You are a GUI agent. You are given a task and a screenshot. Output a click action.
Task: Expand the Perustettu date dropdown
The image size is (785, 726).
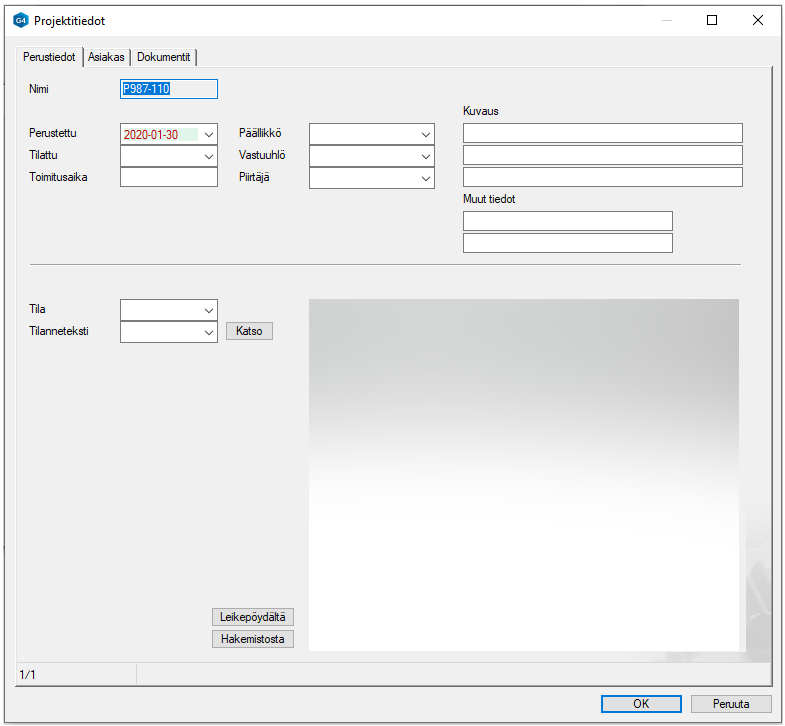click(x=208, y=134)
